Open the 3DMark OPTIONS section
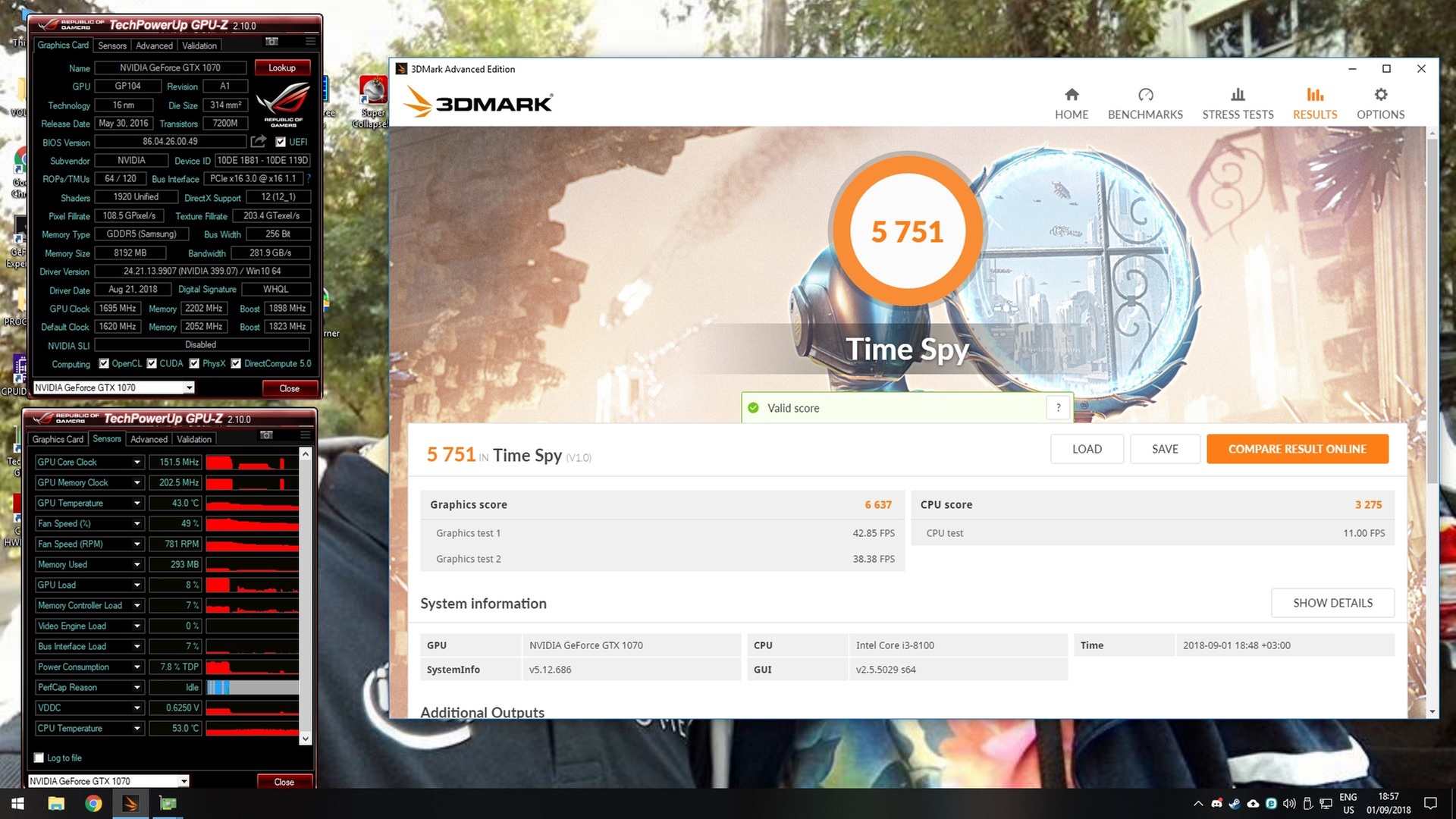The width and height of the screenshot is (1456, 819). (1380, 104)
